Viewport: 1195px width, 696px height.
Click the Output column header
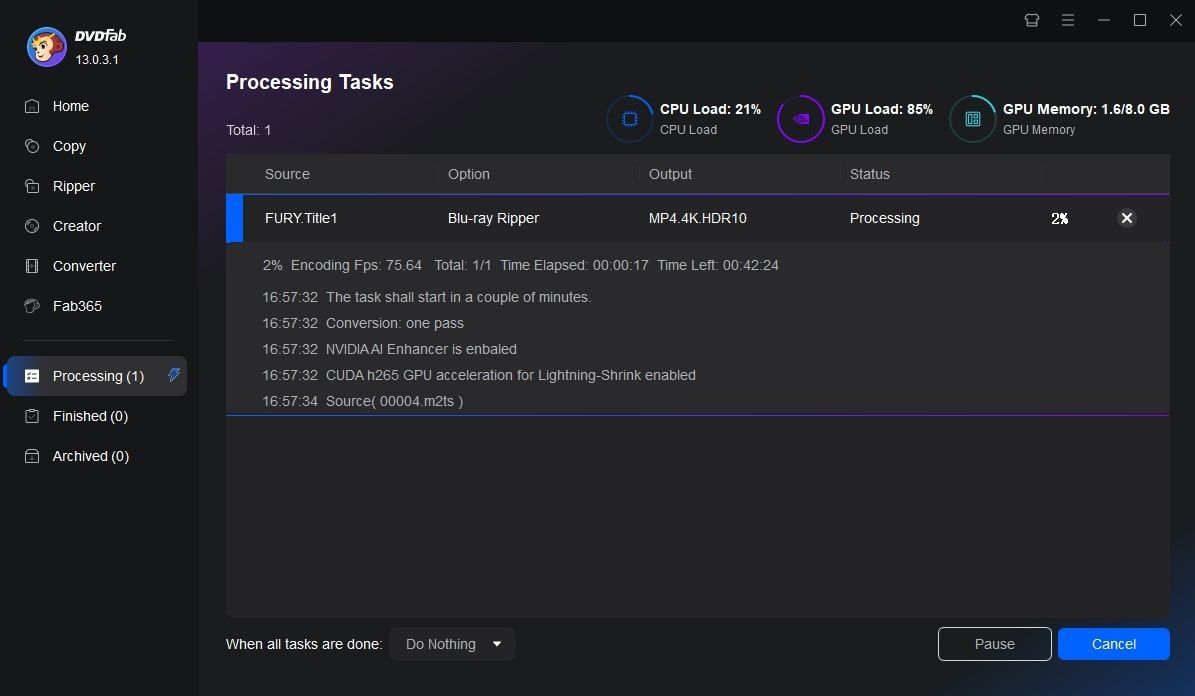point(670,174)
